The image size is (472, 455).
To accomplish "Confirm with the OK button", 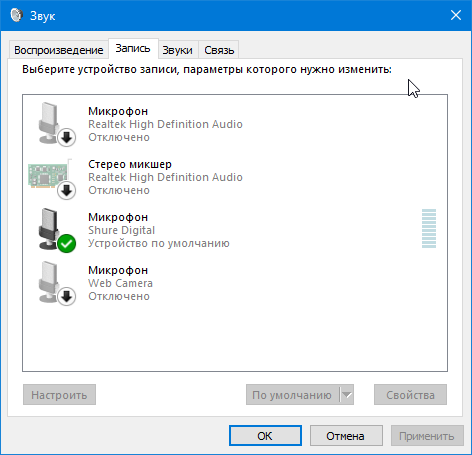I will click(265, 435).
